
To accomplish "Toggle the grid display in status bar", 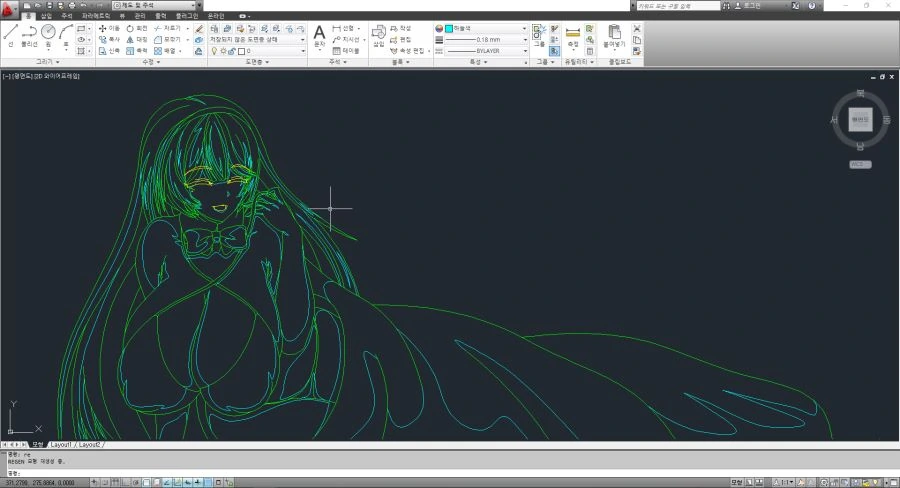I will (116, 482).
